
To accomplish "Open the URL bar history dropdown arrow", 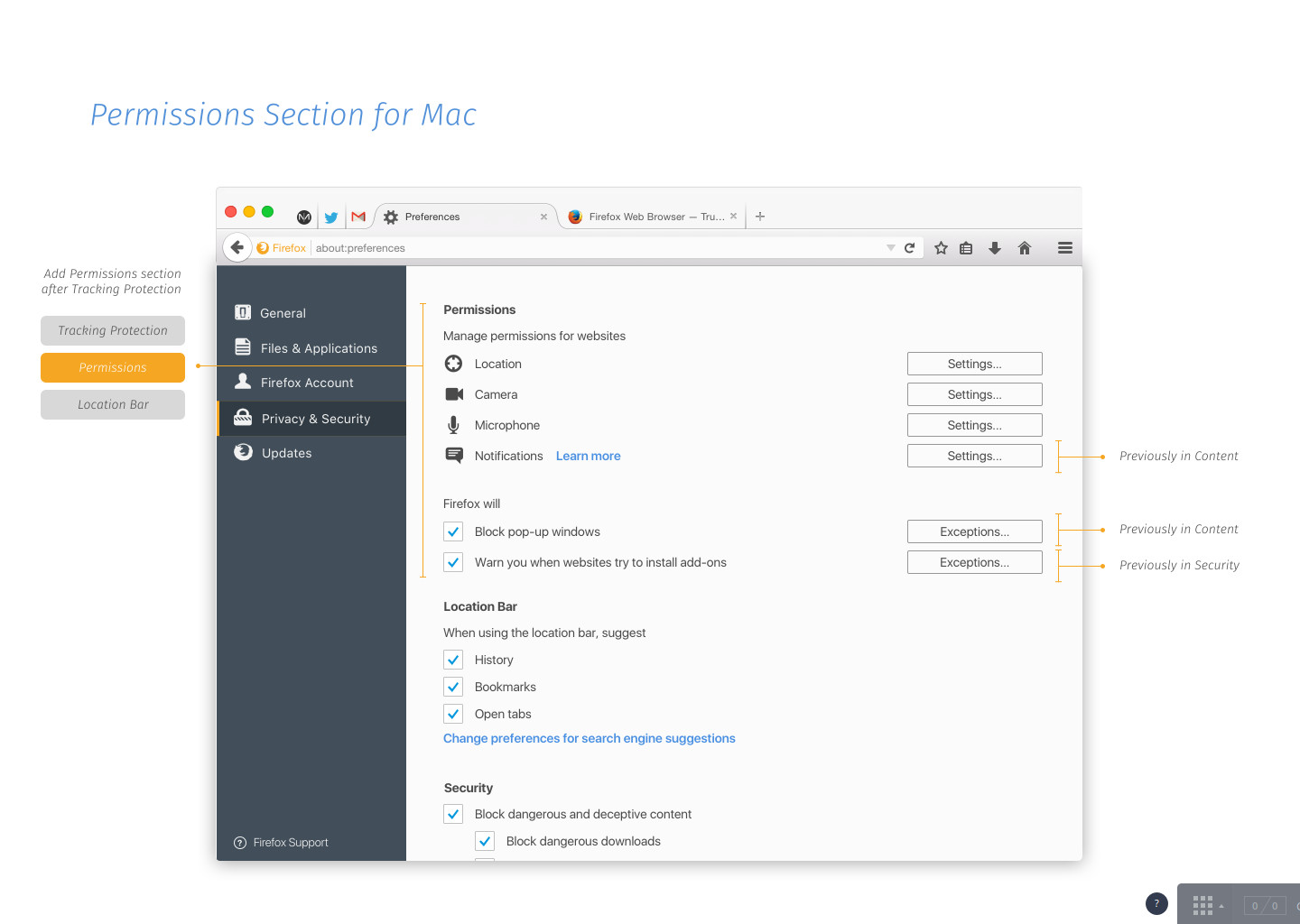I will tap(891, 248).
